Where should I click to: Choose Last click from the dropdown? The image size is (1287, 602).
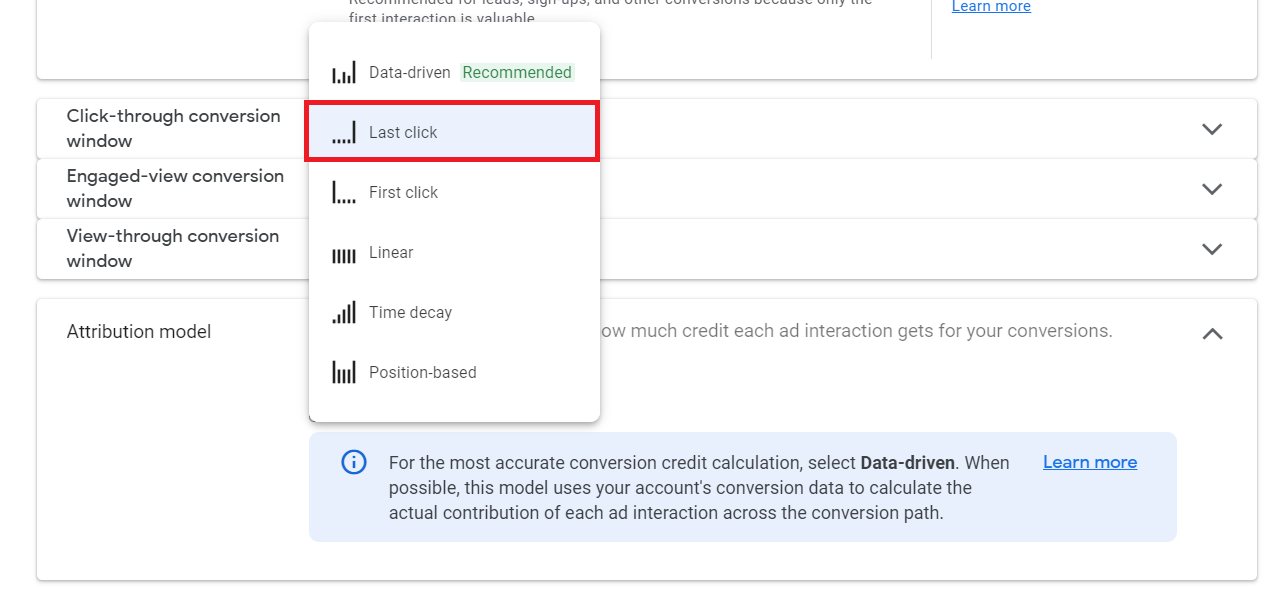pos(454,132)
